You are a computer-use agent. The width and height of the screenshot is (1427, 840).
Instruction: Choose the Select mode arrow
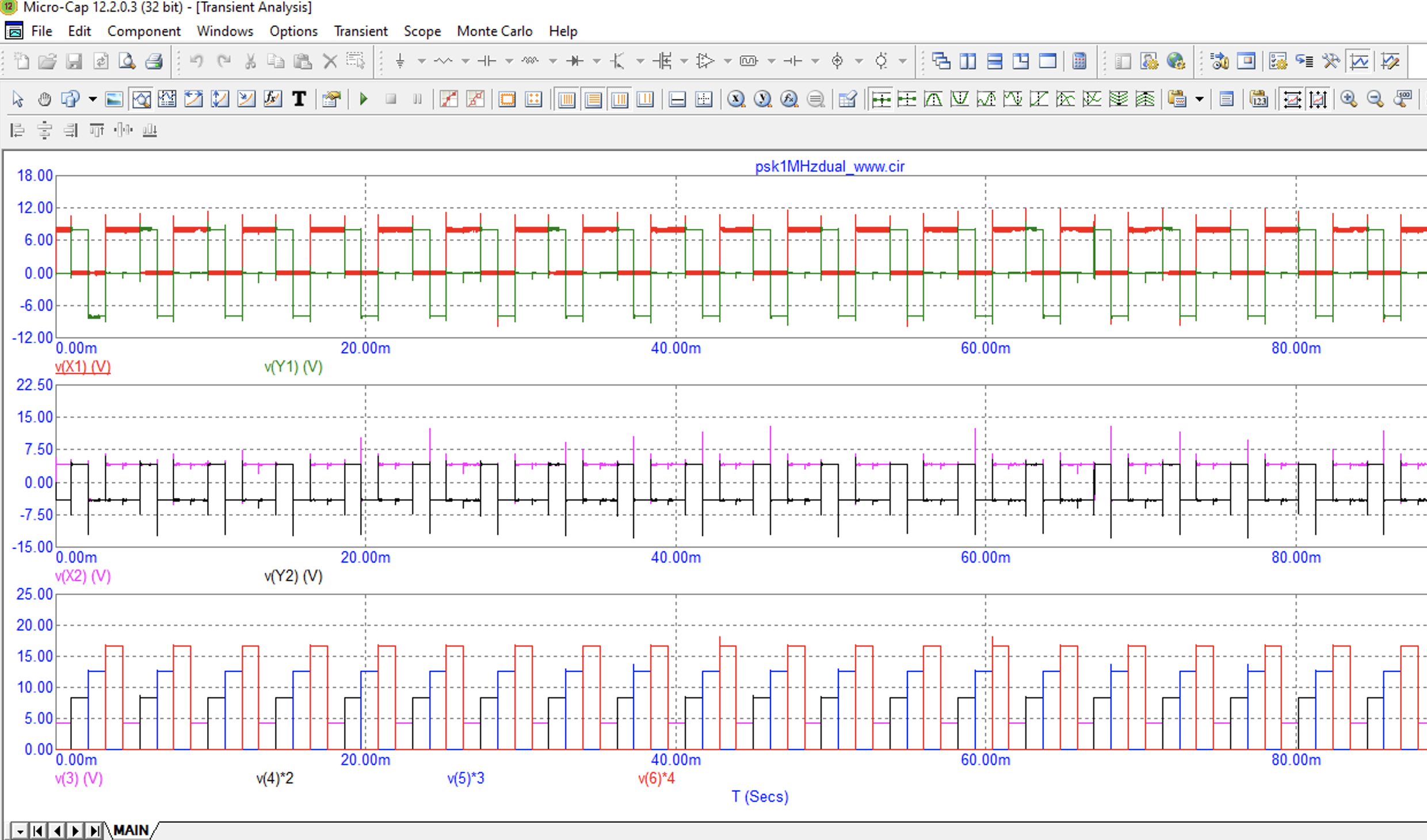coord(18,100)
